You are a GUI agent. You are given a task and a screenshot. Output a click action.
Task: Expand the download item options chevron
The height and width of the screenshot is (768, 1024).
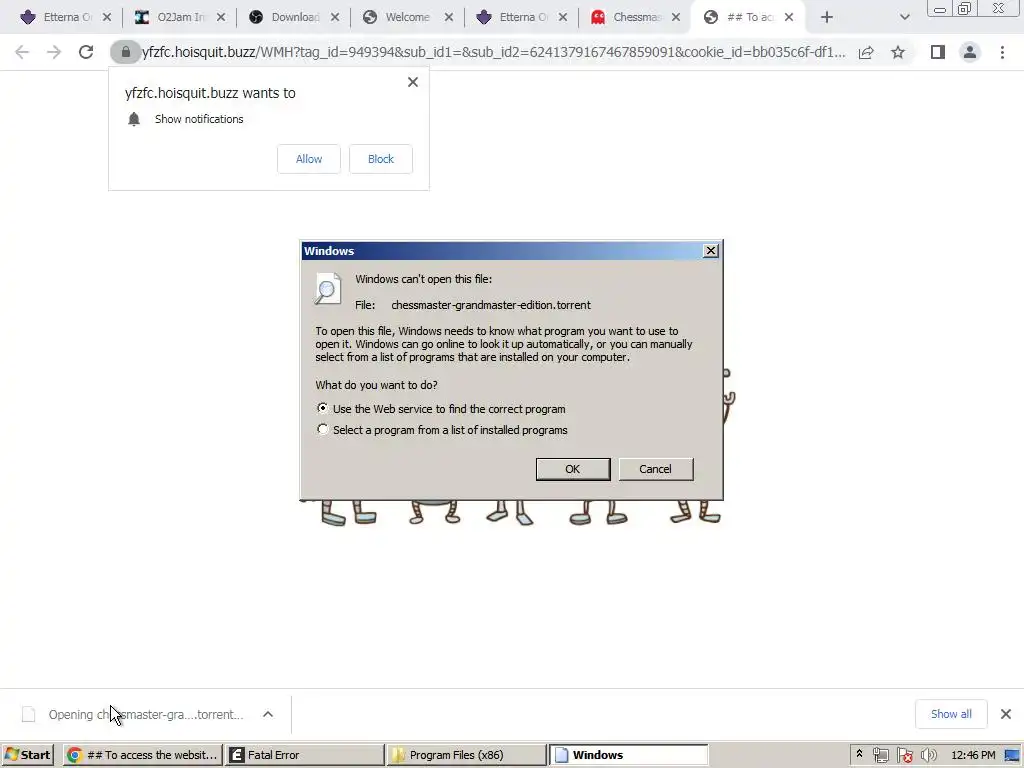point(268,714)
